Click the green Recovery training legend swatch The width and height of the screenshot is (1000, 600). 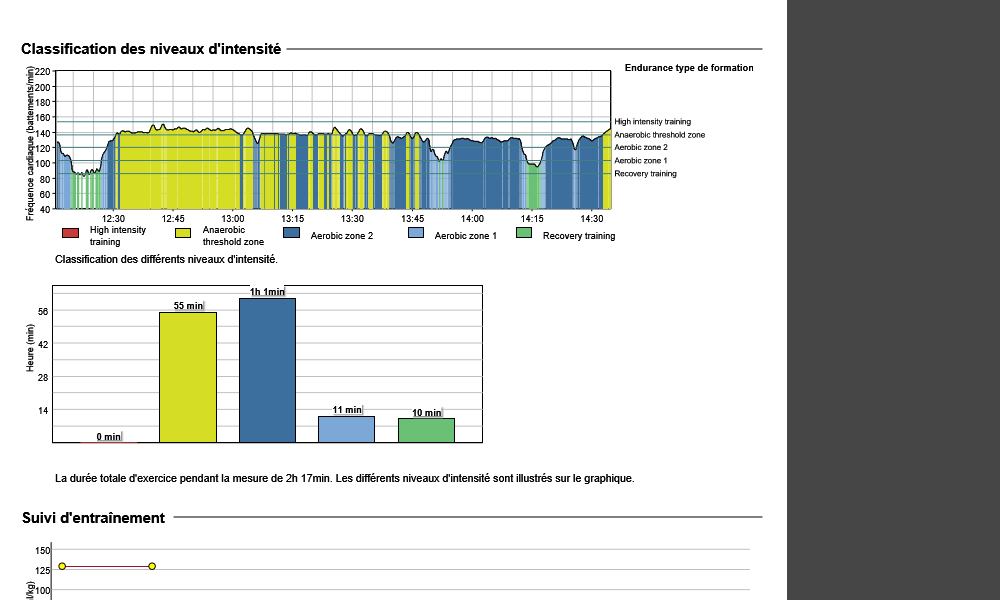[523, 233]
